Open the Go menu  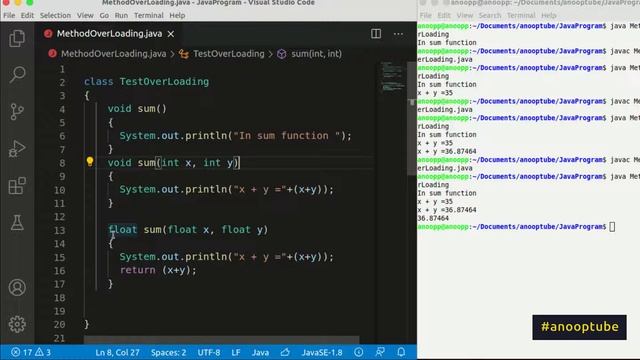(104, 16)
